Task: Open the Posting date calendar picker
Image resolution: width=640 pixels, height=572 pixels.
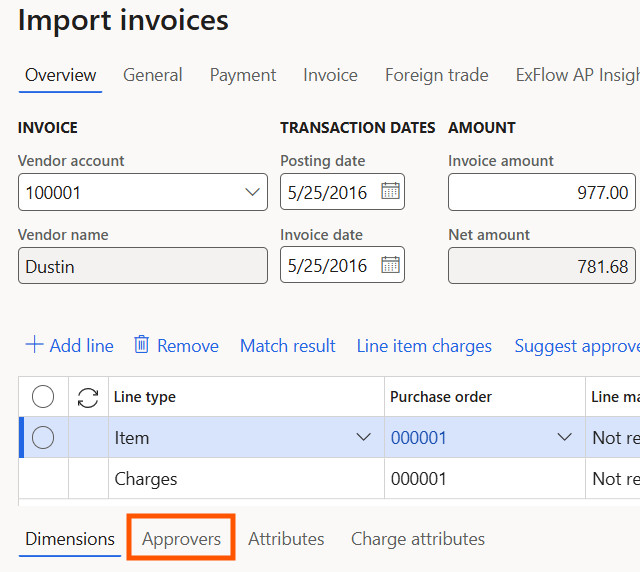Action: tap(390, 191)
